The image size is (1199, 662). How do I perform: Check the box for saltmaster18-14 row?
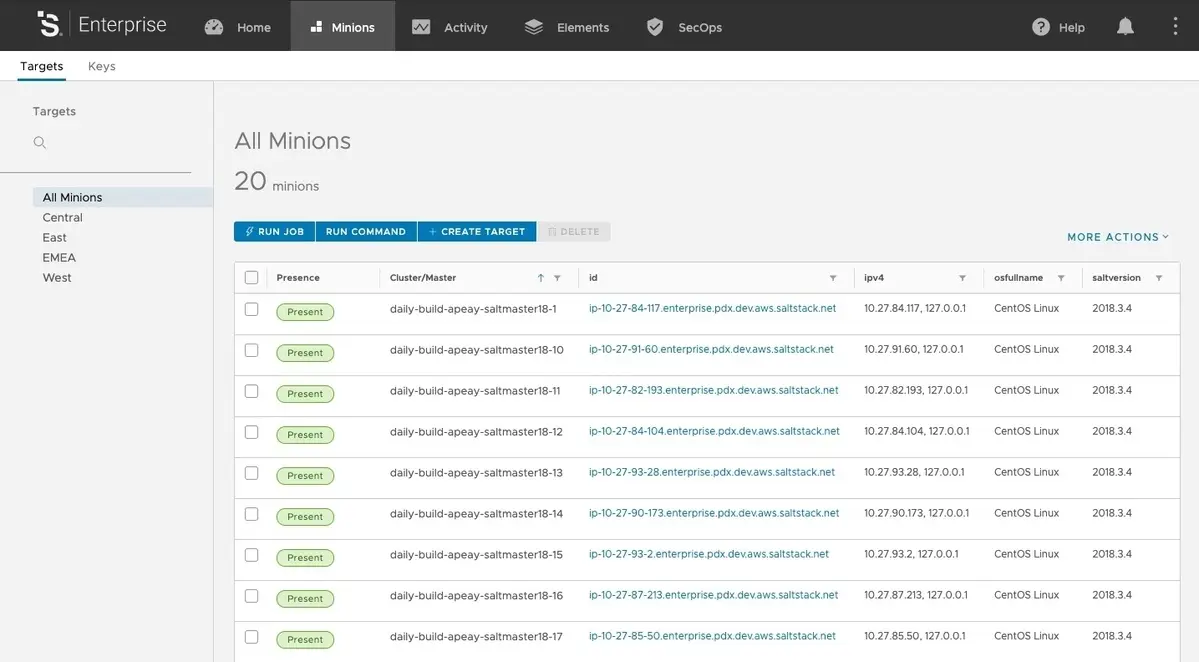pyautogui.click(x=252, y=514)
